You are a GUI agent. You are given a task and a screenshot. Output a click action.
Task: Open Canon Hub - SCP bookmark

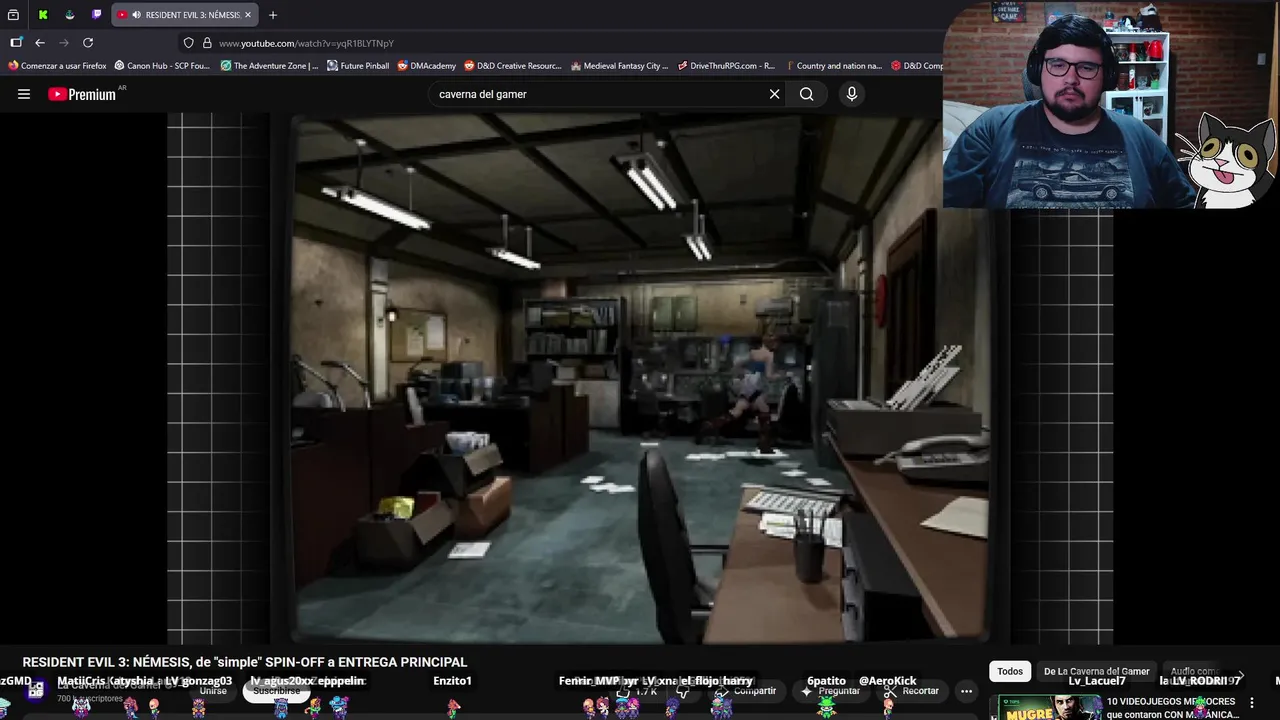[162, 66]
